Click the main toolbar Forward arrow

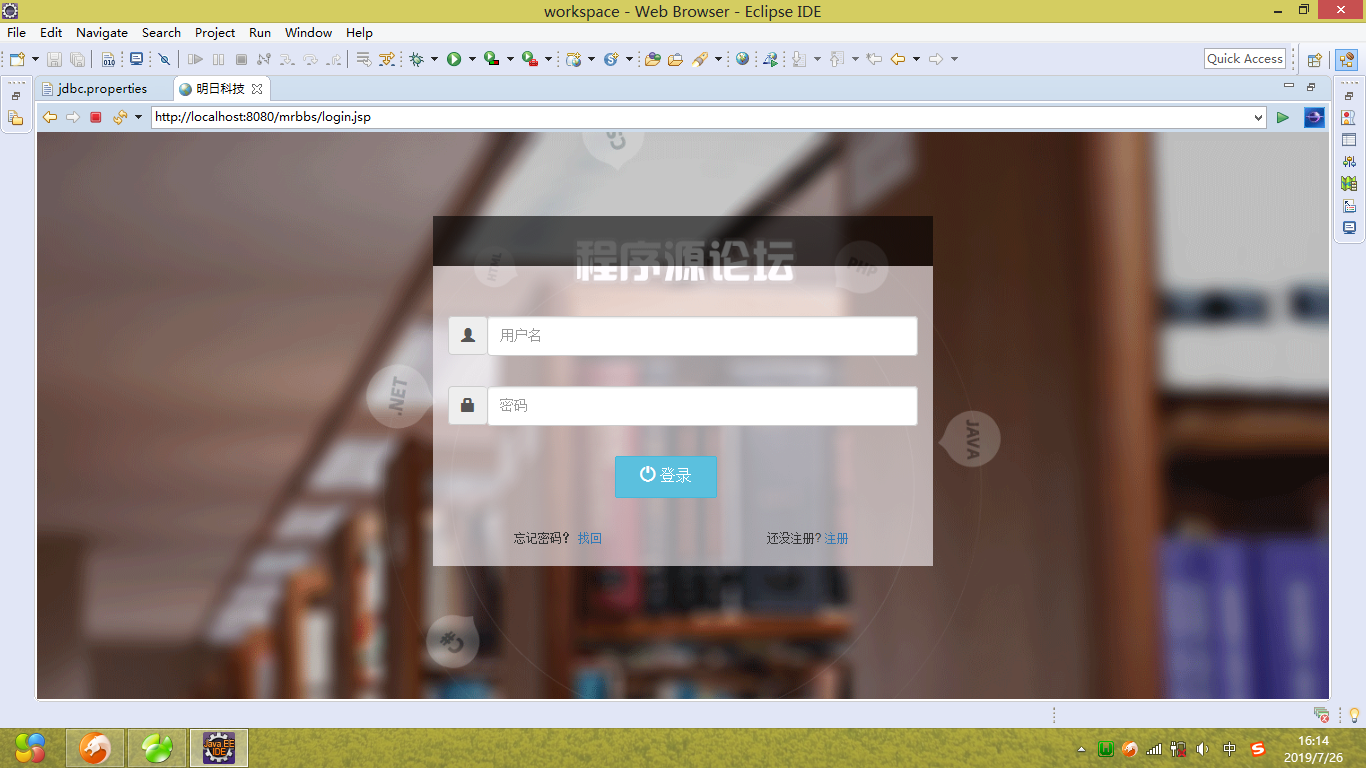936,59
